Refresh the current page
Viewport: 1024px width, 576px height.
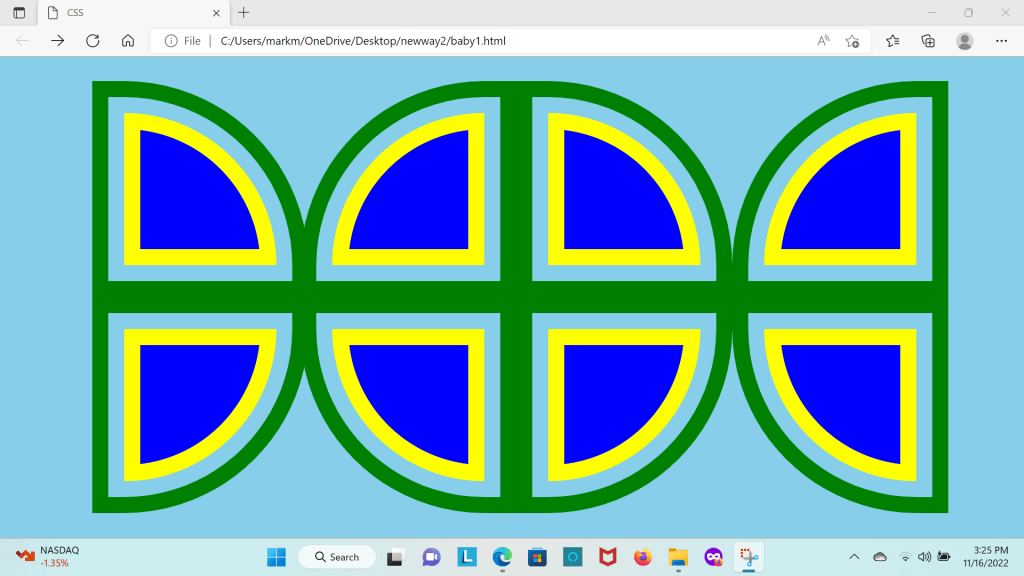click(93, 41)
